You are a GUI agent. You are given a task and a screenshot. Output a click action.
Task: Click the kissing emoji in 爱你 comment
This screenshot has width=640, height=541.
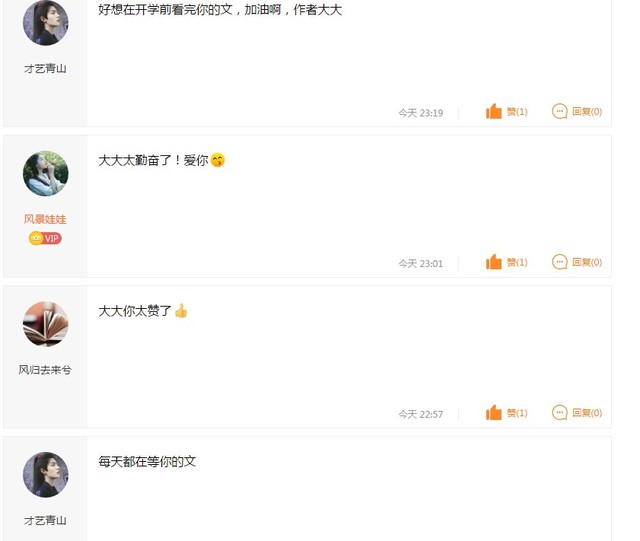218,160
